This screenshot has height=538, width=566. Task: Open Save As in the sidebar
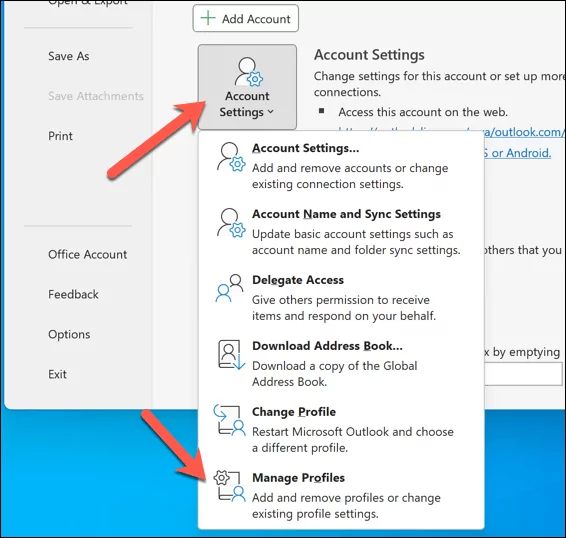69,56
